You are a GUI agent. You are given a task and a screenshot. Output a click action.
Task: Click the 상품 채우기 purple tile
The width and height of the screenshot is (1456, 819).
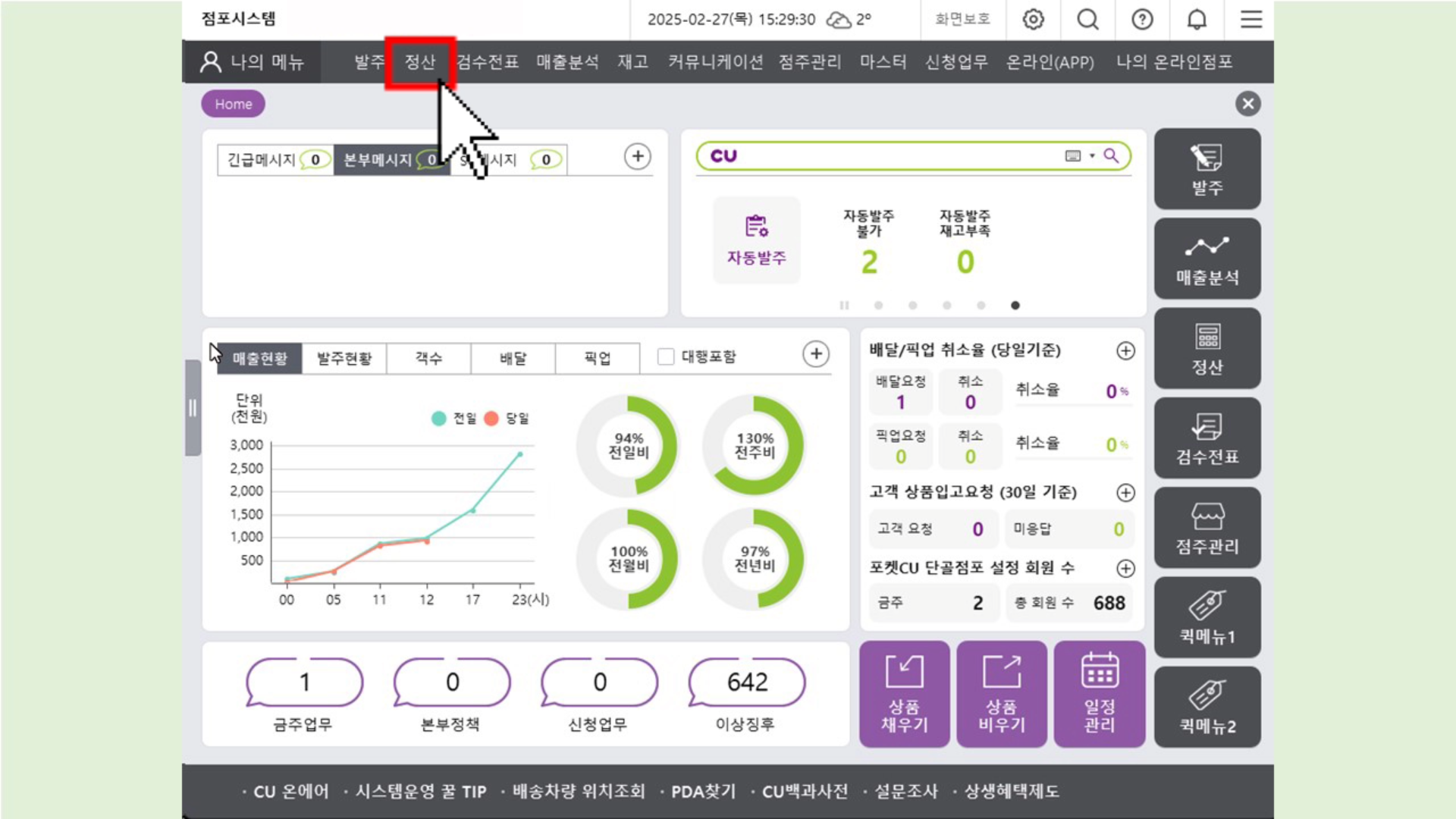tap(904, 694)
